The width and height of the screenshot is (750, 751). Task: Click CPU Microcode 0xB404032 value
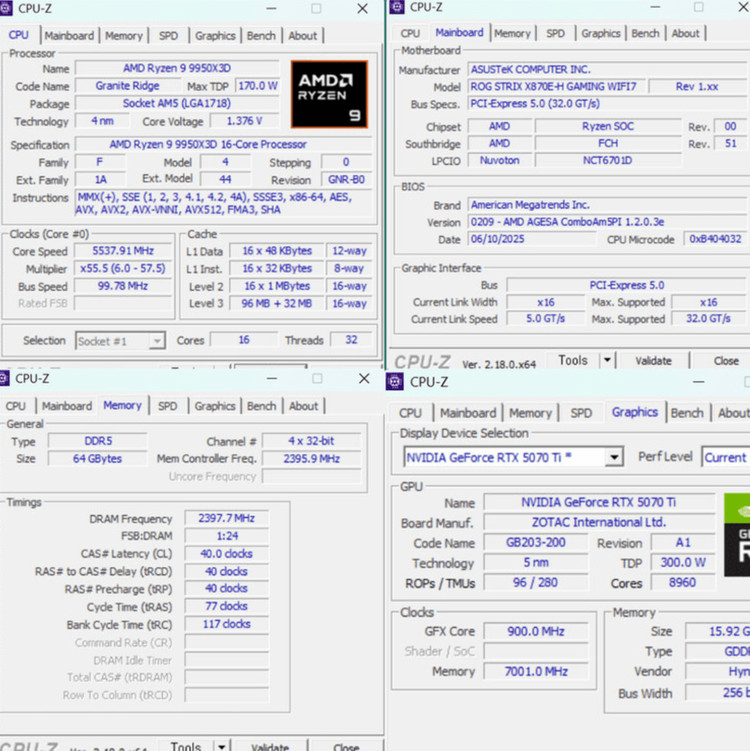[x=715, y=239]
